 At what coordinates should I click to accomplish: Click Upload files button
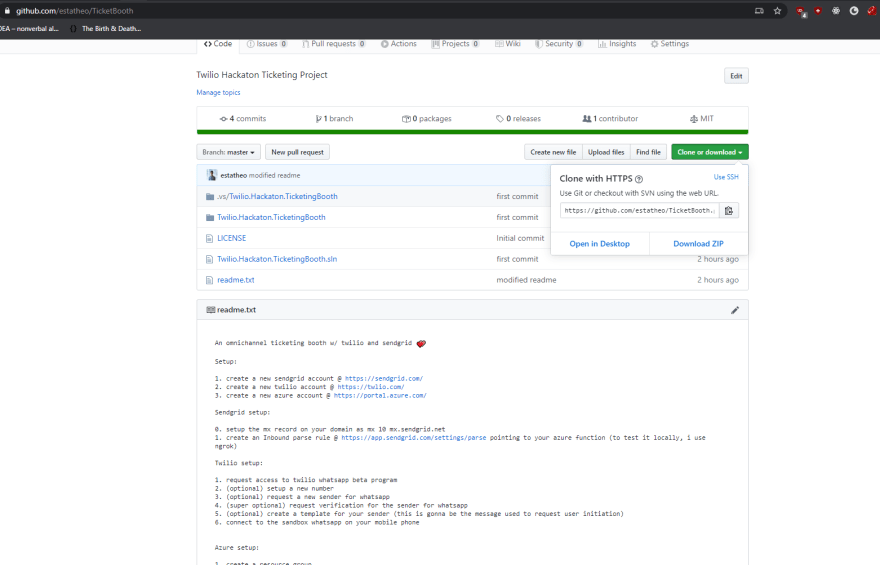click(x=606, y=152)
